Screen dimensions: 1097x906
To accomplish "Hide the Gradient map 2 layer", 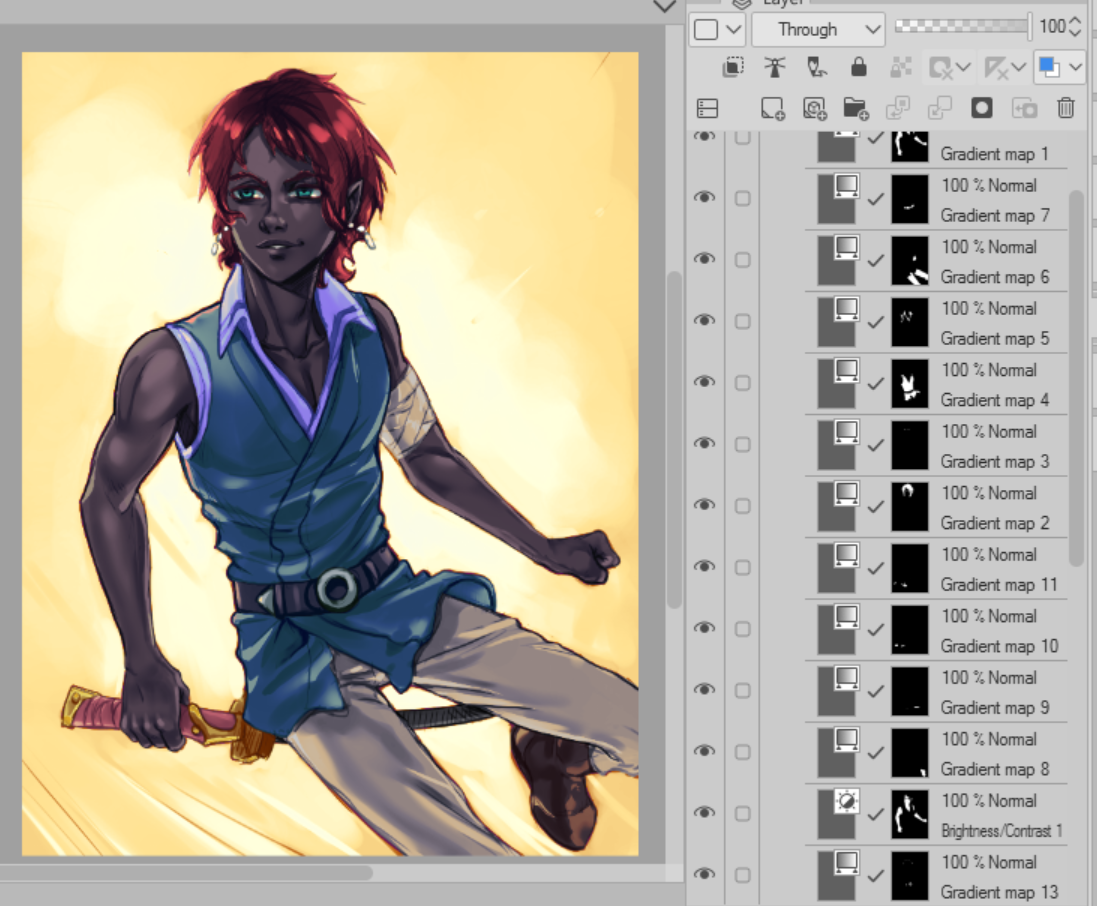I will [705, 506].
